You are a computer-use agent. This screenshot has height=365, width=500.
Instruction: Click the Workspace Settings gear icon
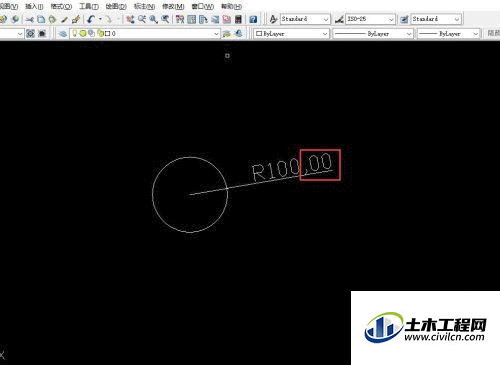tap(30, 33)
